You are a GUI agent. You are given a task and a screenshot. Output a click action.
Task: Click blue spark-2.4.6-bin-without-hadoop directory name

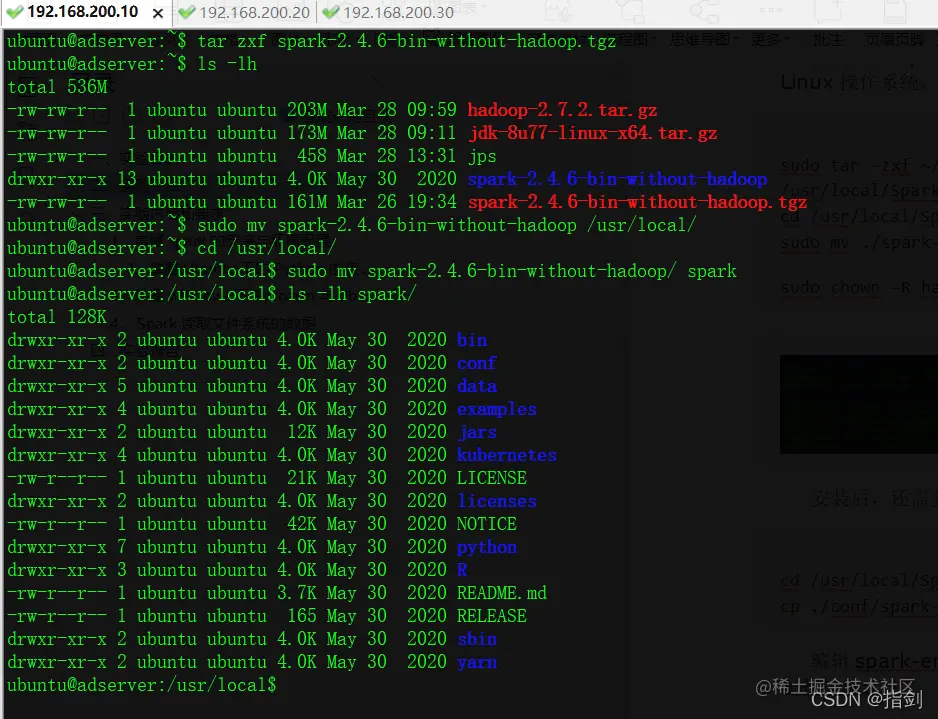click(617, 179)
